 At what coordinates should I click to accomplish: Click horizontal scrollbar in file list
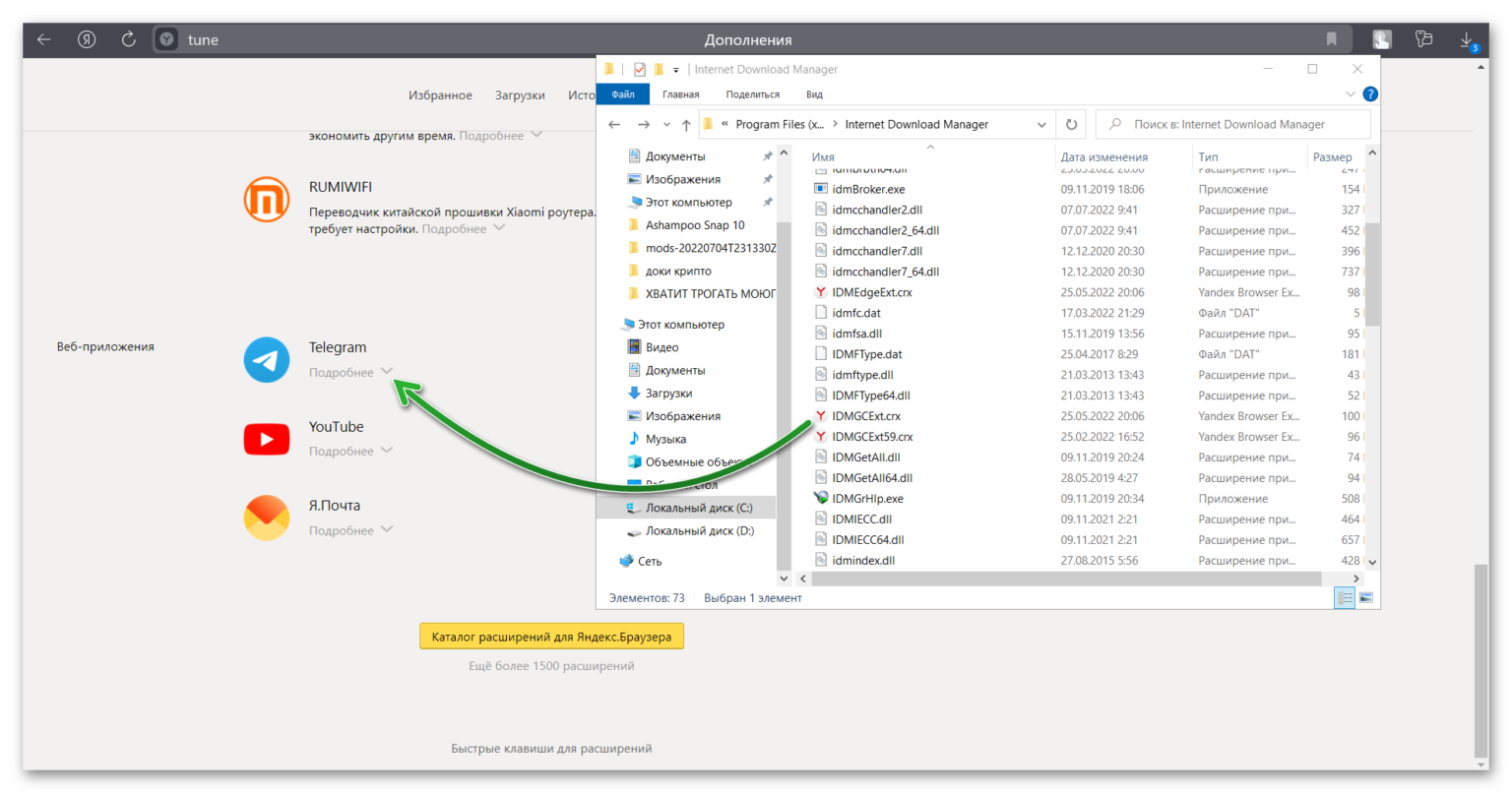(x=1066, y=579)
